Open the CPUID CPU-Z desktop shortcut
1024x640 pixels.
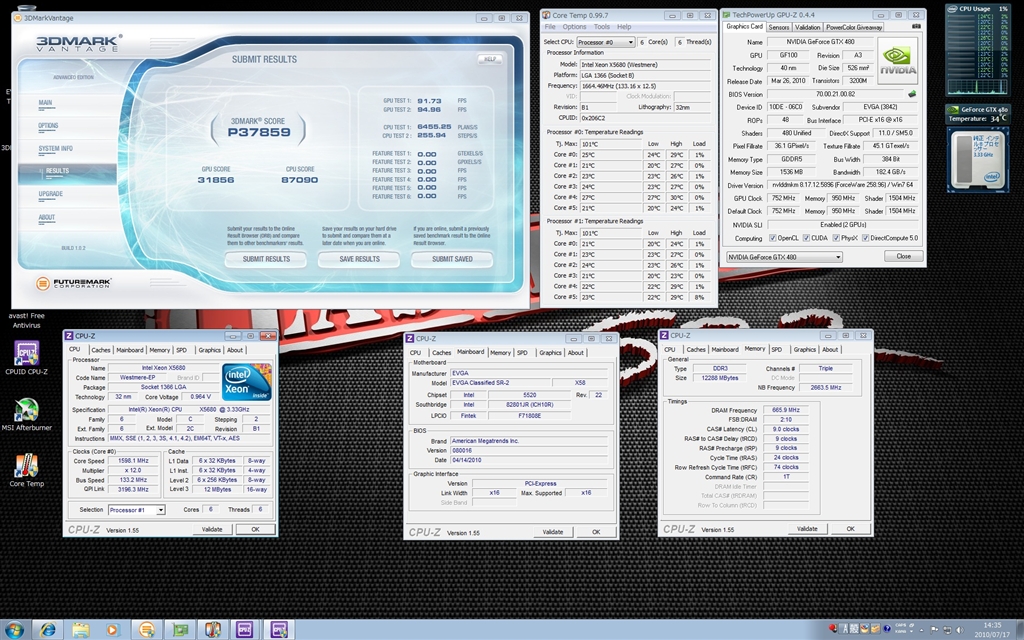(27, 355)
